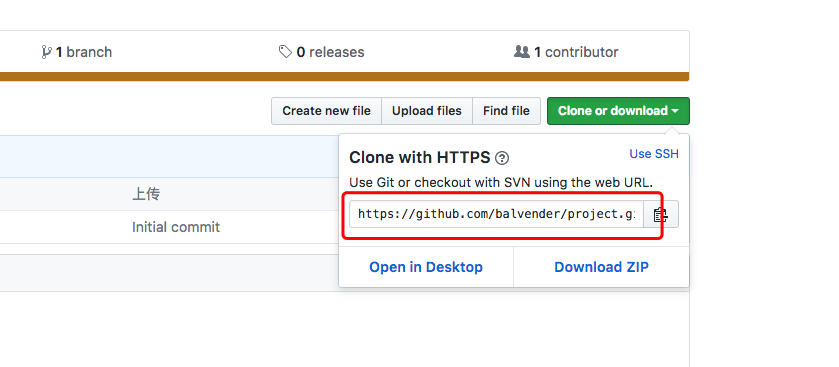This screenshot has height=367, width=839.
Task: Click the Clone or download caret arrow
Action: 675,111
